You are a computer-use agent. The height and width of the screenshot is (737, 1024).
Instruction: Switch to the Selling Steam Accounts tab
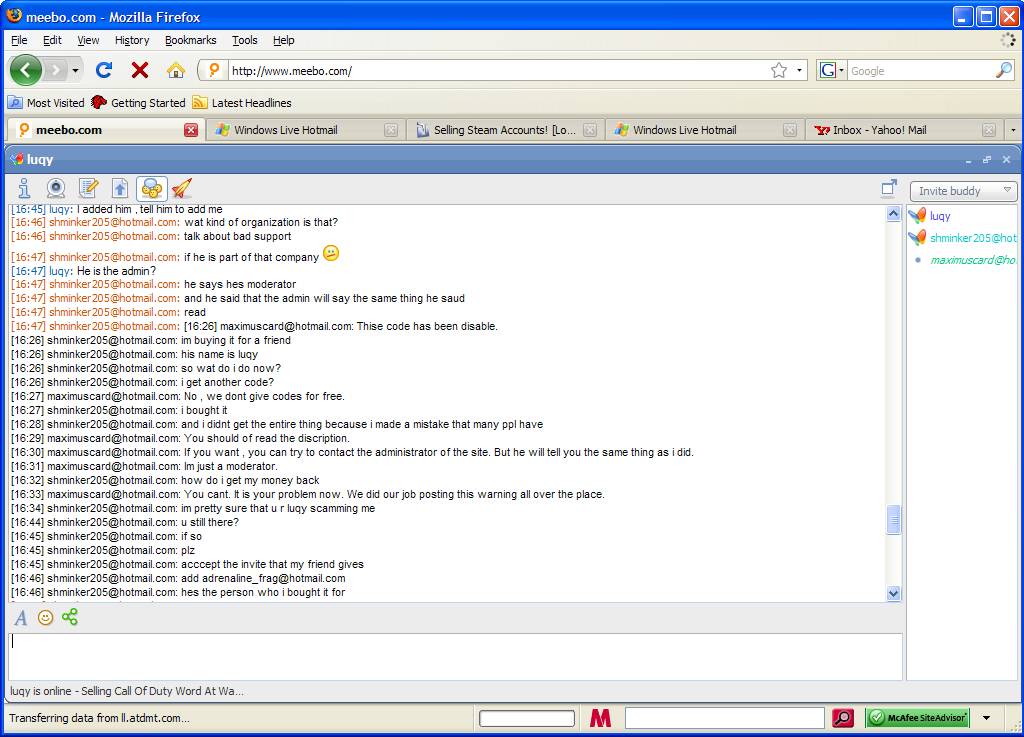tap(503, 130)
